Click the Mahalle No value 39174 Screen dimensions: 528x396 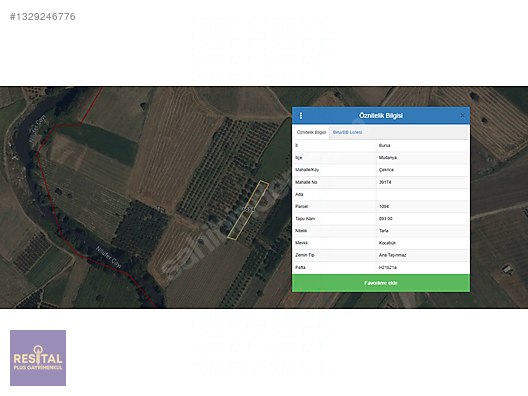pos(385,182)
